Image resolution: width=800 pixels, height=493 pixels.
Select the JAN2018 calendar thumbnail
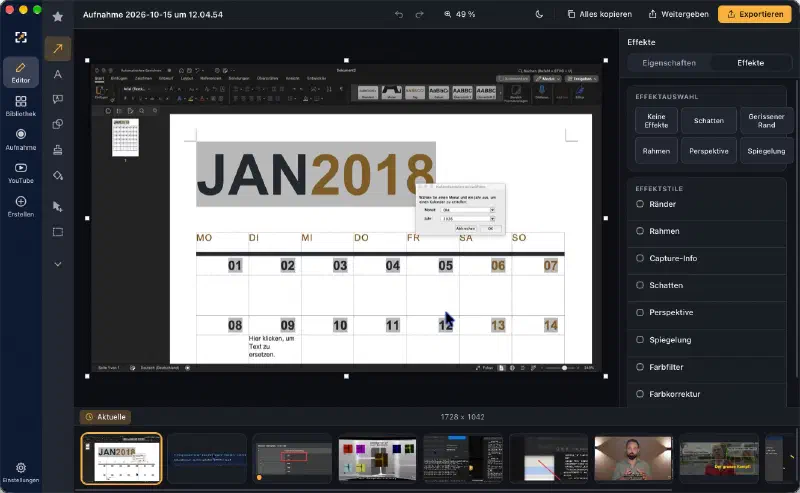(121, 458)
